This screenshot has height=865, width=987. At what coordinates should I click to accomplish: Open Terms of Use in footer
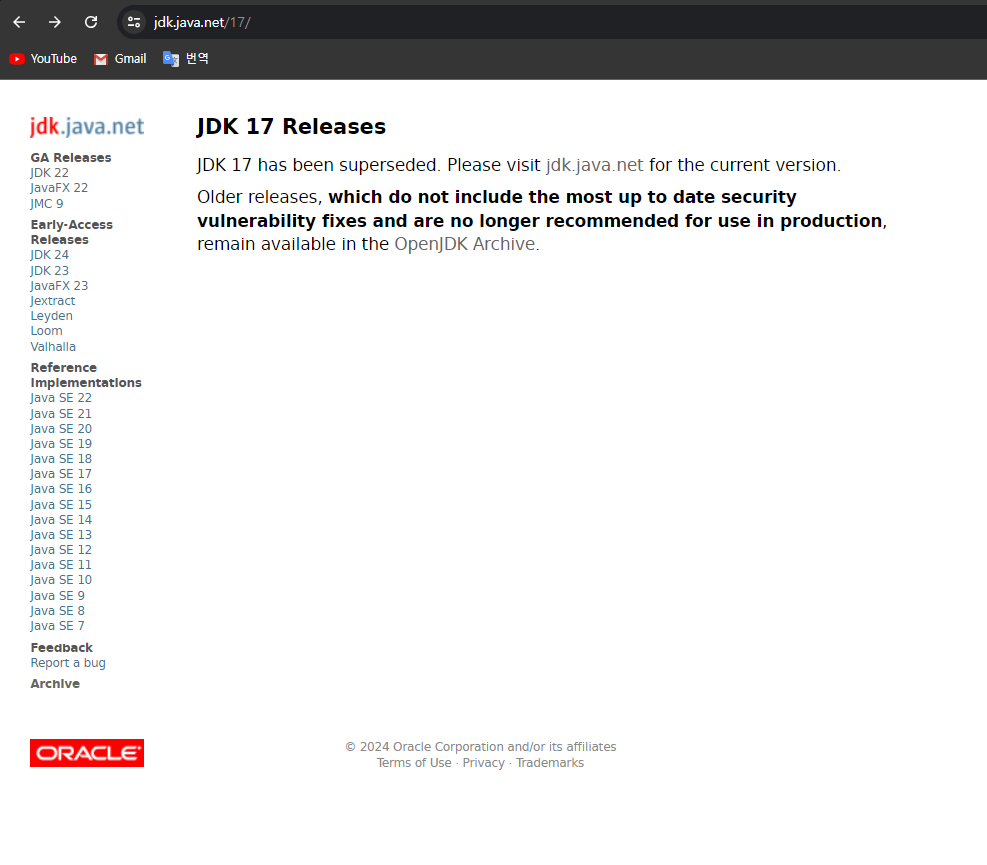[414, 762]
